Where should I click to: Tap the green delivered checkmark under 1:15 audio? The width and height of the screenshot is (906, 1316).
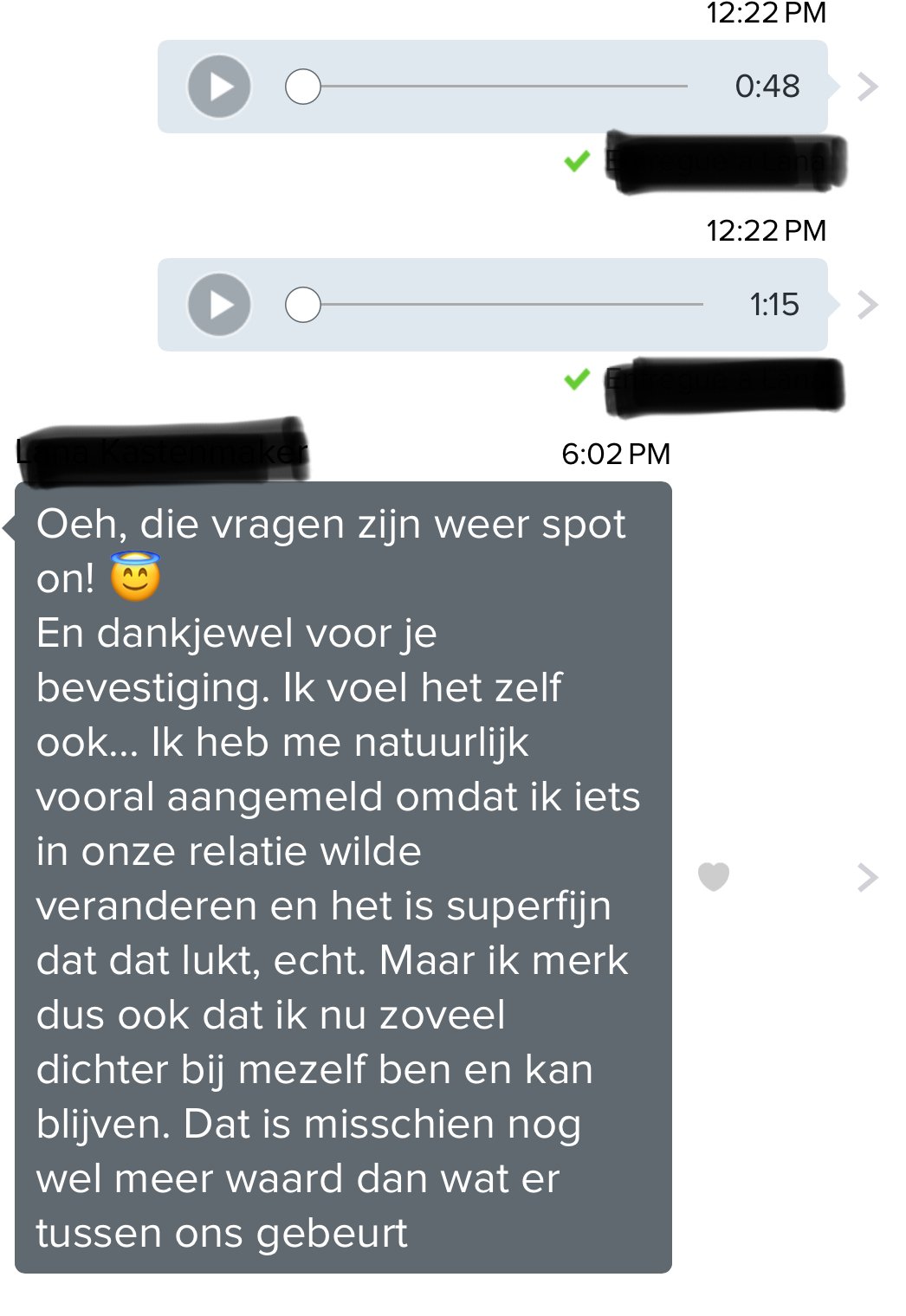[577, 378]
